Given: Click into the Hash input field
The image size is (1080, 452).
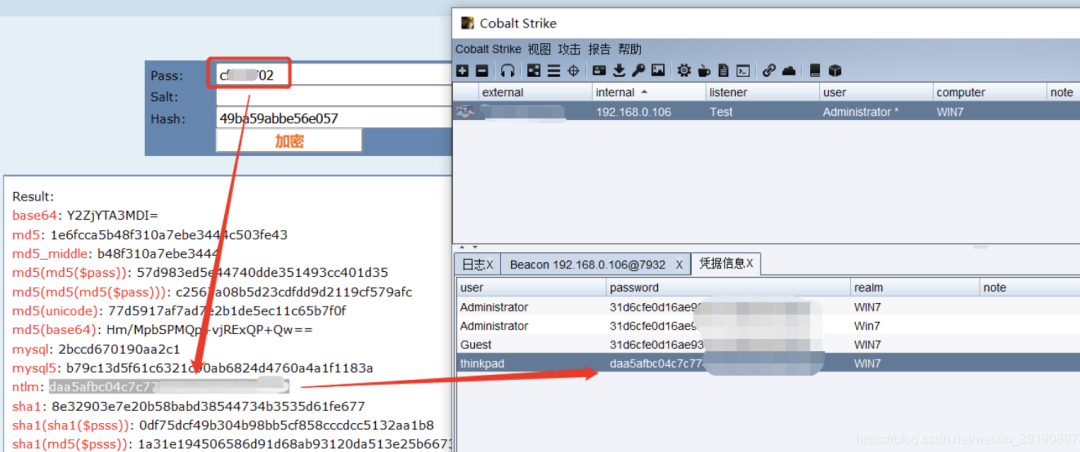Looking at the screenshot, I should (x=333, y=119).
